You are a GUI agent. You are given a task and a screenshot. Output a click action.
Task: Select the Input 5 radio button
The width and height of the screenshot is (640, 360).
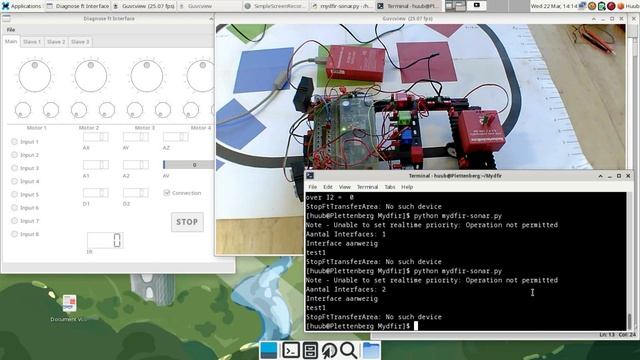coord(14,195)
